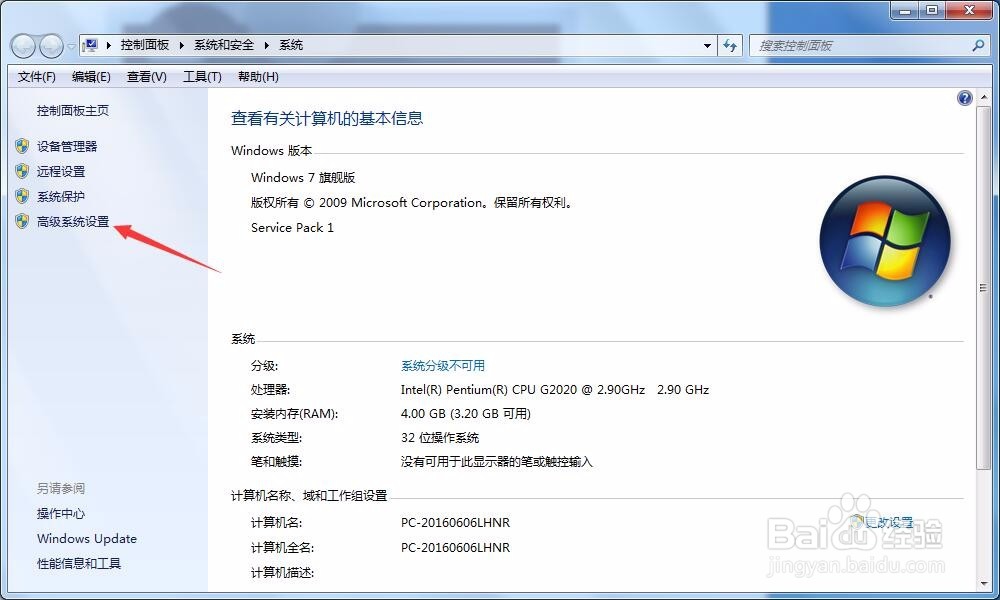Open the recent pages dropdown next to Forward
1000x600 pixels.
pyautogui.click(x=71, y=46)
